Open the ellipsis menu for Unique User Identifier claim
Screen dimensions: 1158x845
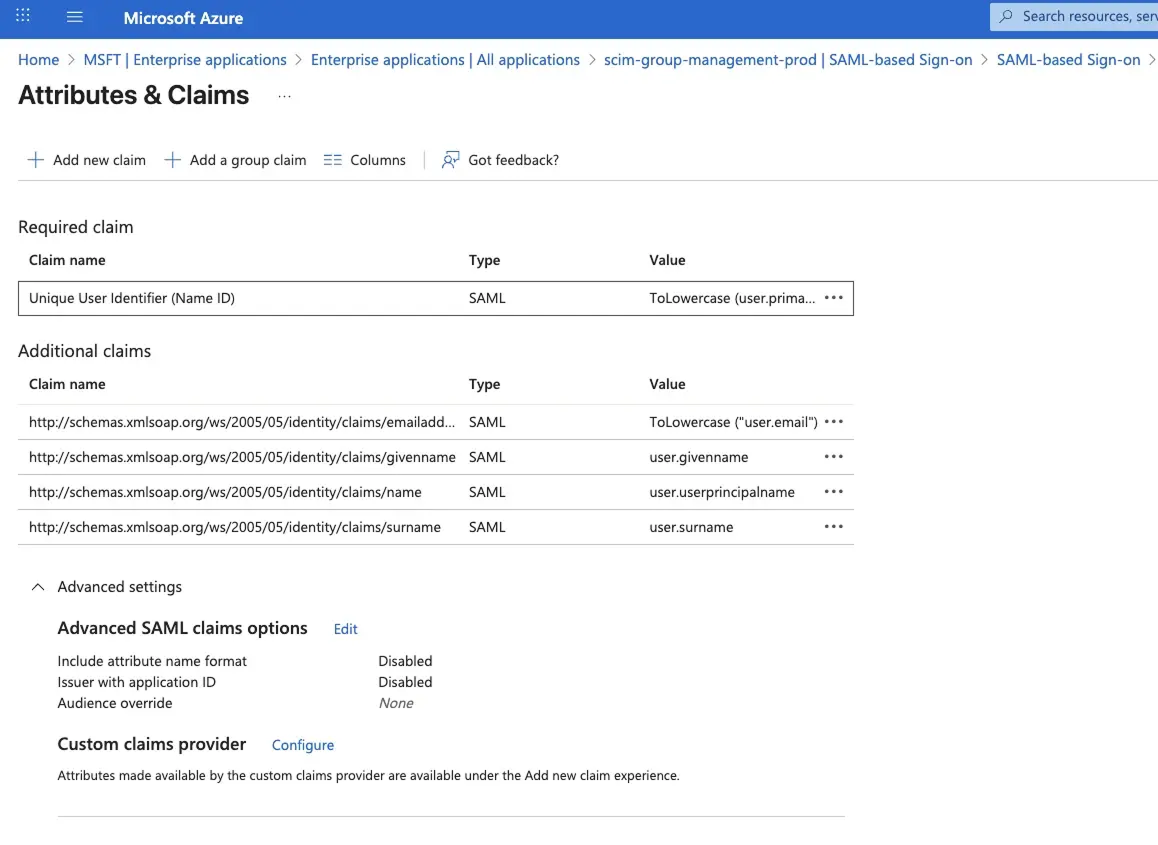point(833,297)
